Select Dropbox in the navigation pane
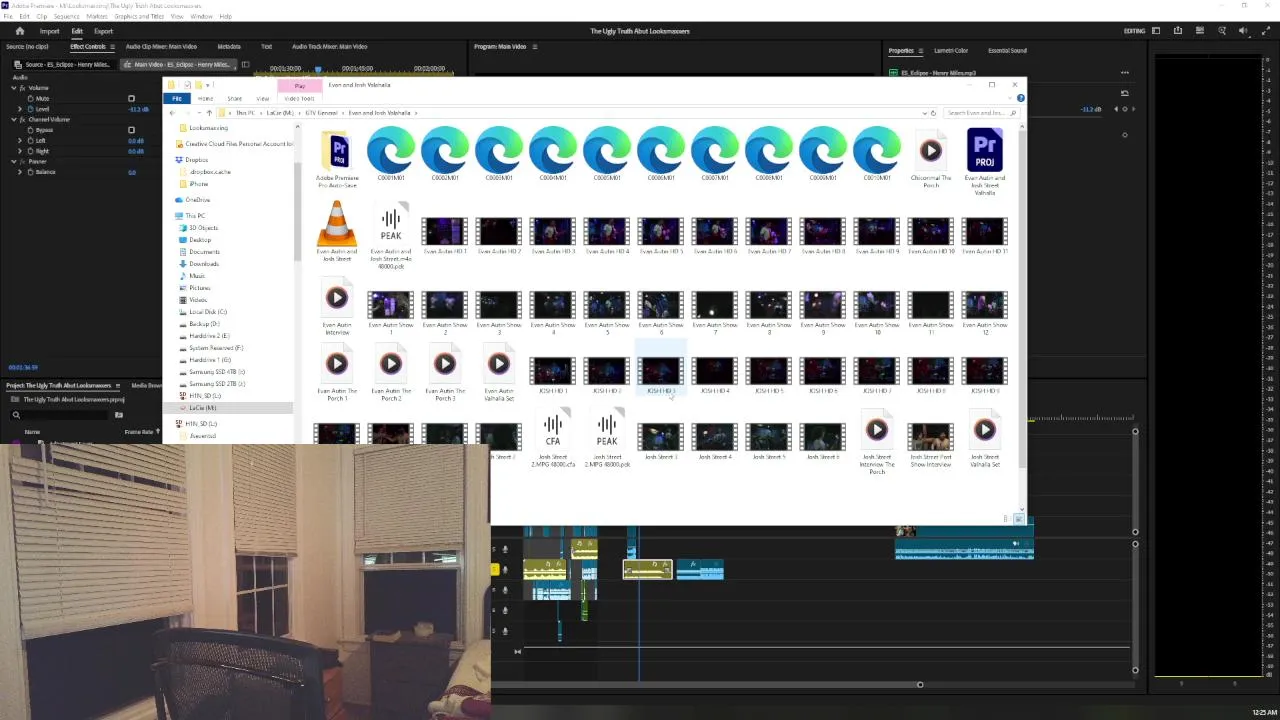1280x720 pixels. (197, 160)
